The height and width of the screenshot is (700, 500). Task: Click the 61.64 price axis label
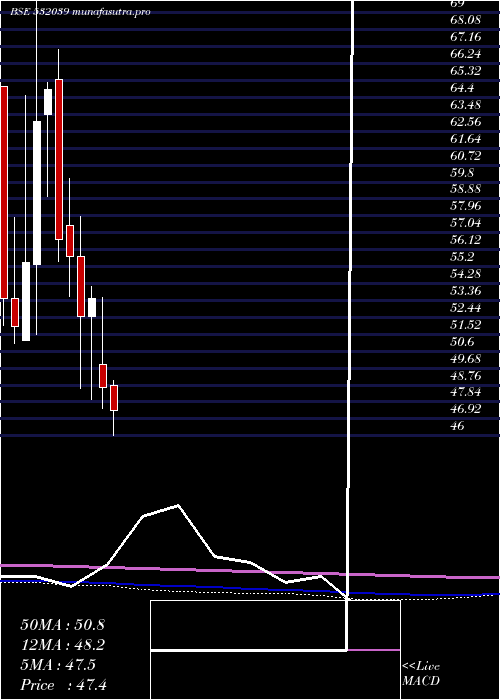click(x=466, y=139)
